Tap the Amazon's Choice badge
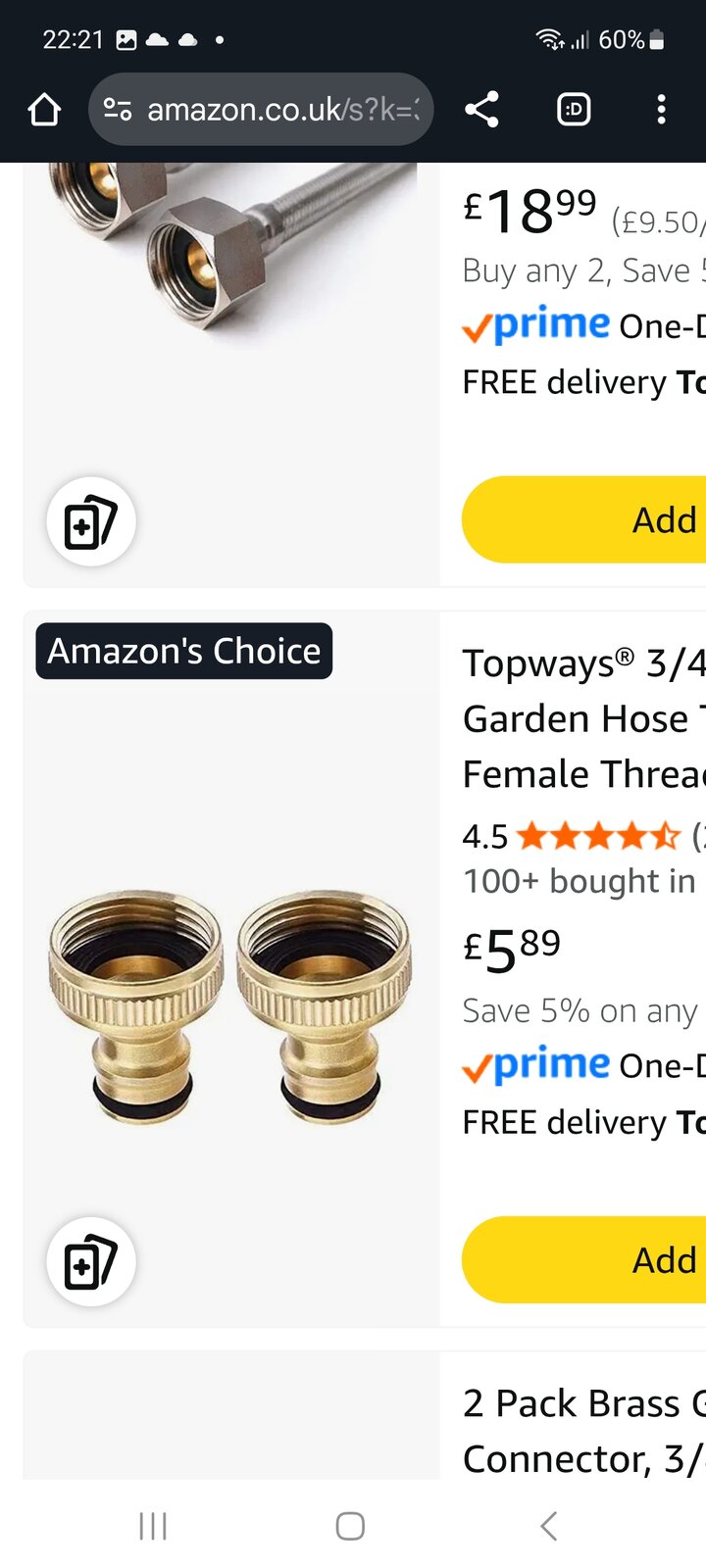Screen dimensions: 706x1568 [184, 651]
